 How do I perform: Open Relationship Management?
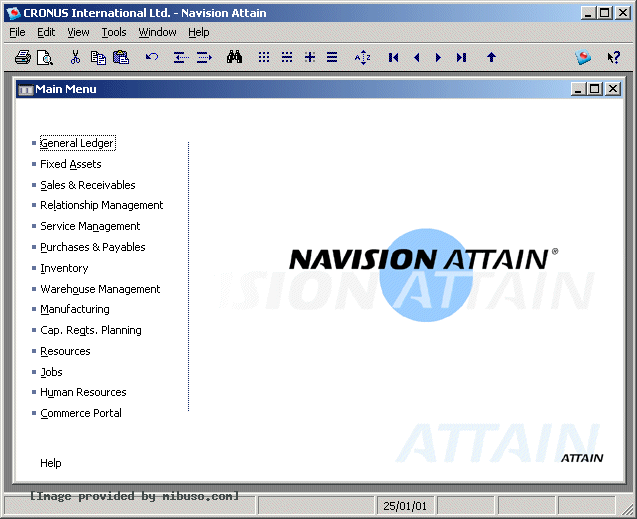[x=102, y=205]
